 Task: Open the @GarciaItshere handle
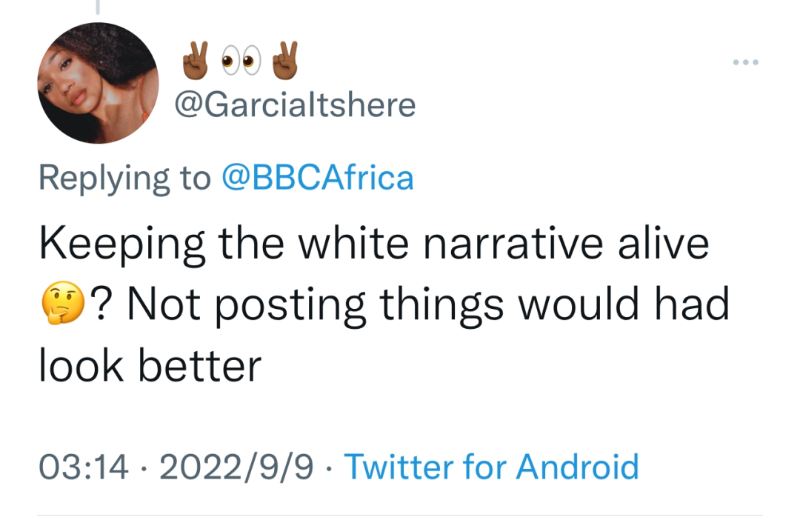294,104
